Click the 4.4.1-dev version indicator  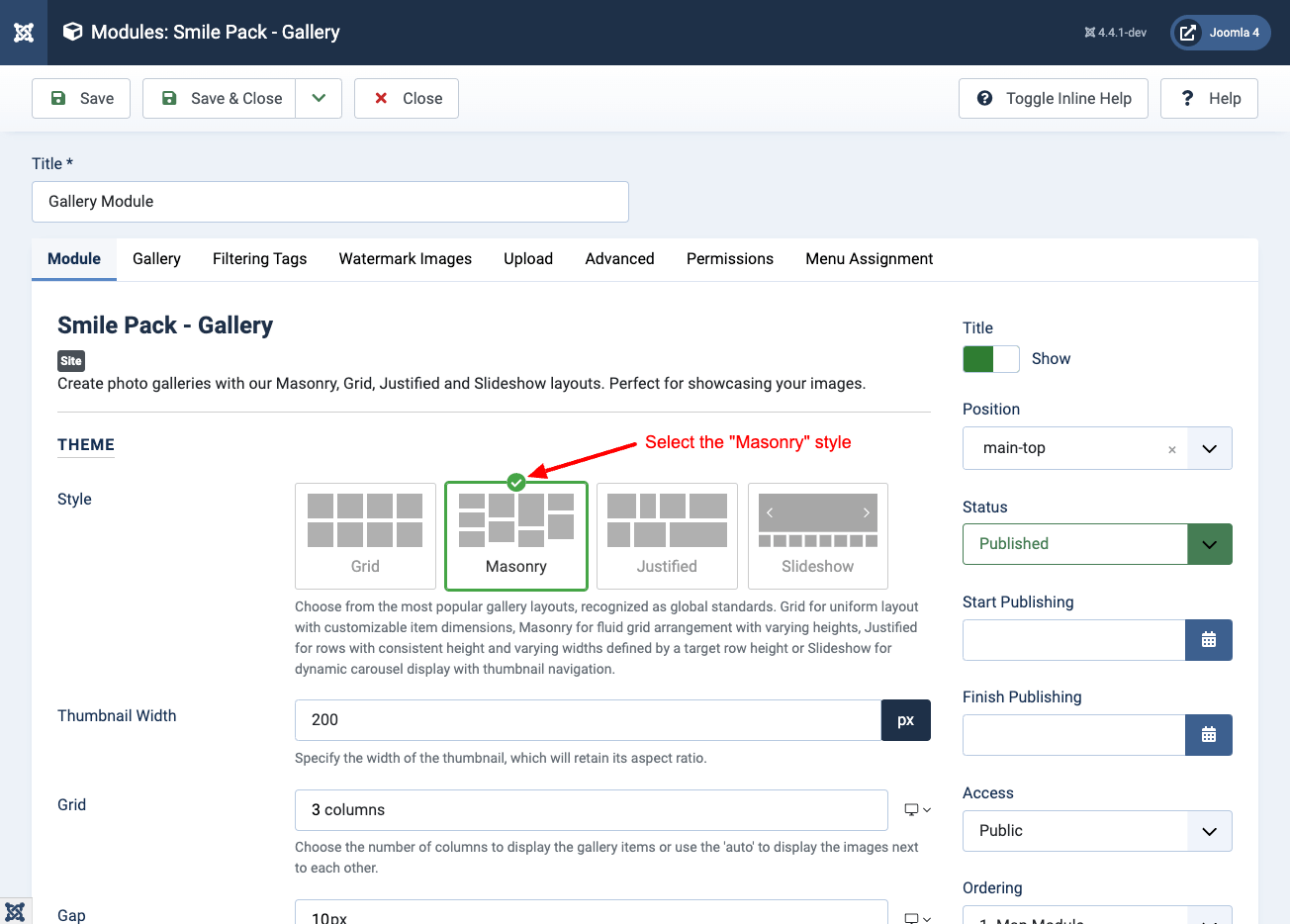(1115, 33)
